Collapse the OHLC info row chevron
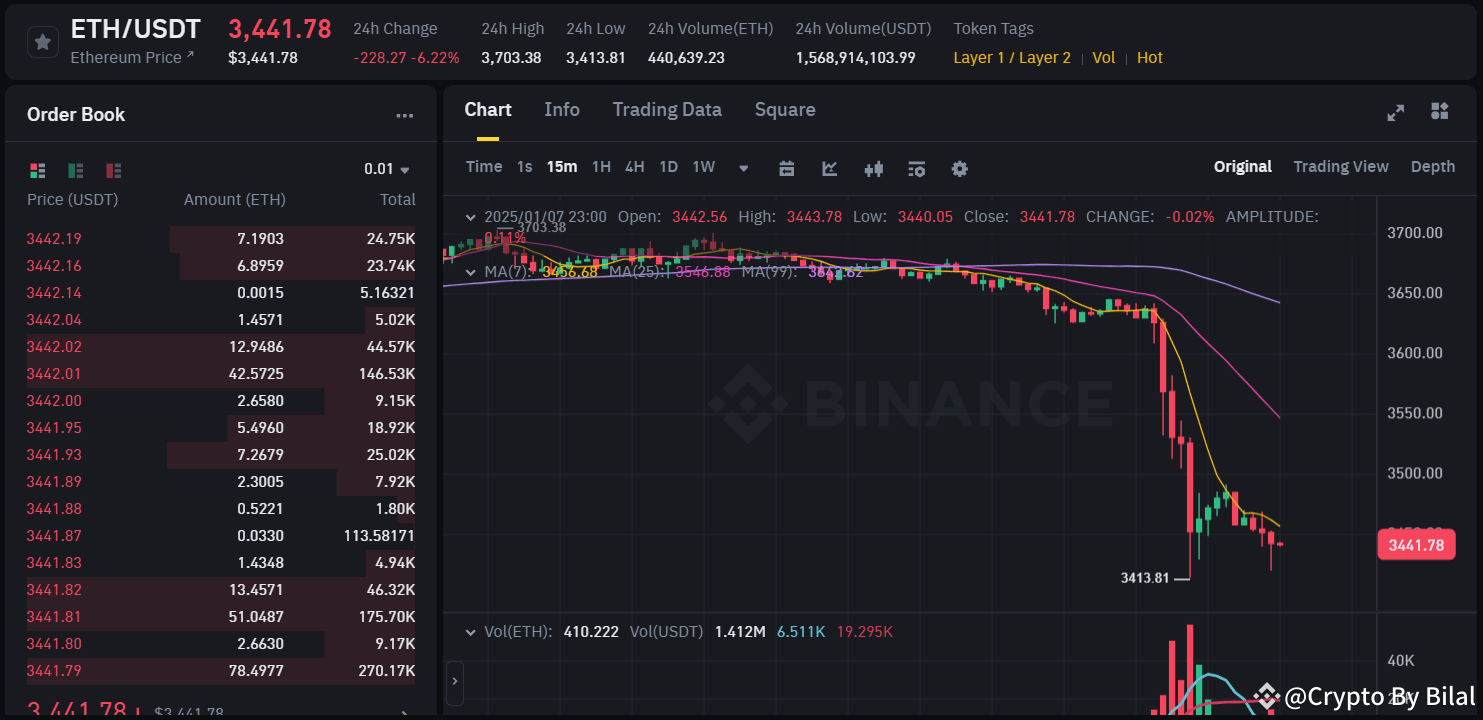This screenshot has height=720, width=1483. [x=471, y=216]
